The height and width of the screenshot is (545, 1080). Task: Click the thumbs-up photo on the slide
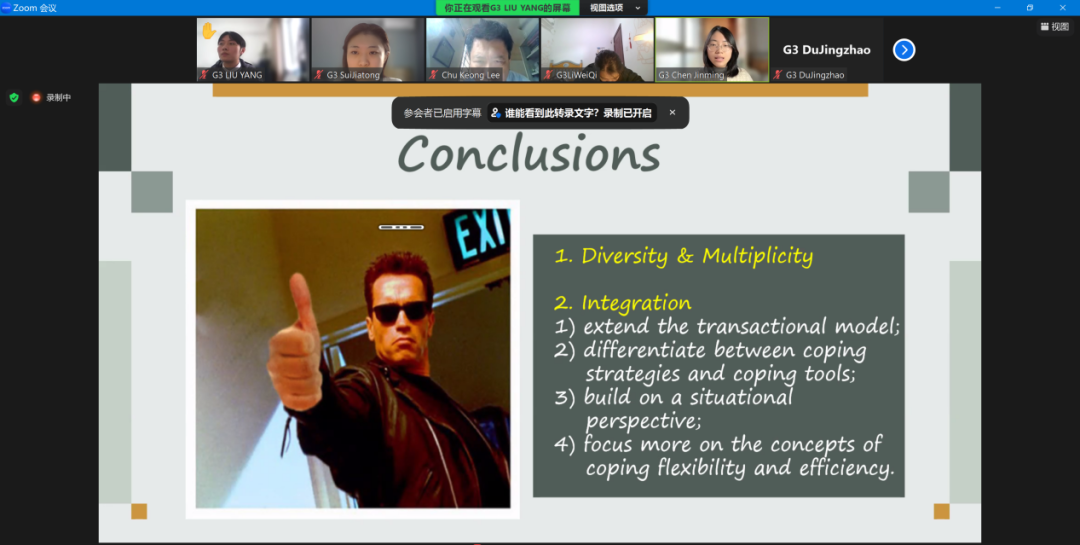click(x=353, y=359)
